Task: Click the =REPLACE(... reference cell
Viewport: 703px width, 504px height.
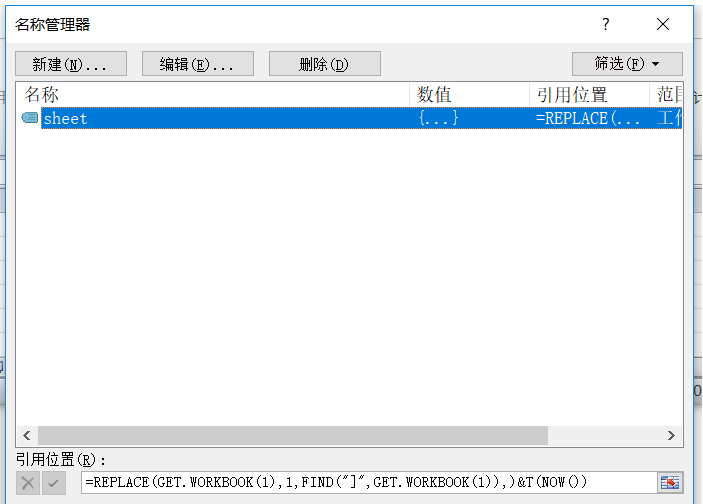Action: (588, 118)
